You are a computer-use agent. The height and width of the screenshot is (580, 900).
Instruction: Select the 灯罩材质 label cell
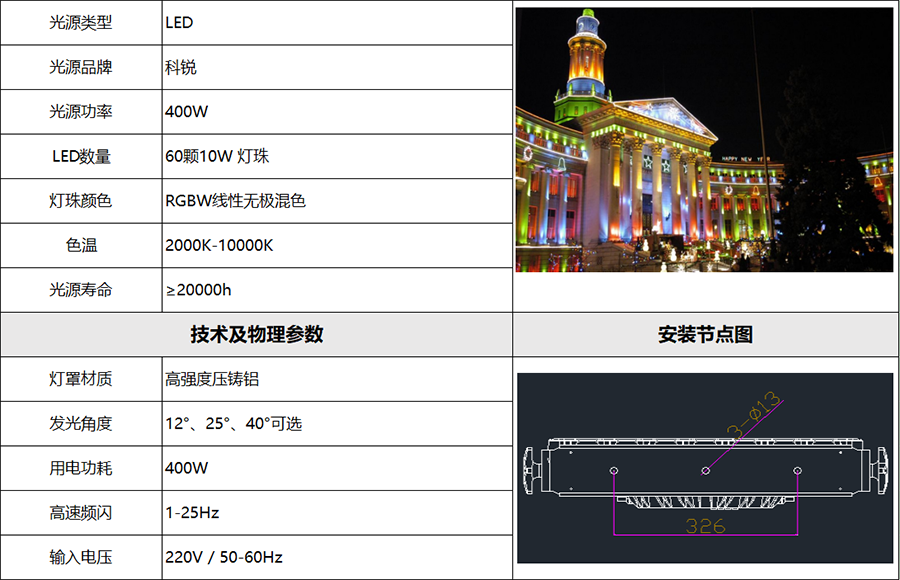pyautogui.click(x=81, y=379)
